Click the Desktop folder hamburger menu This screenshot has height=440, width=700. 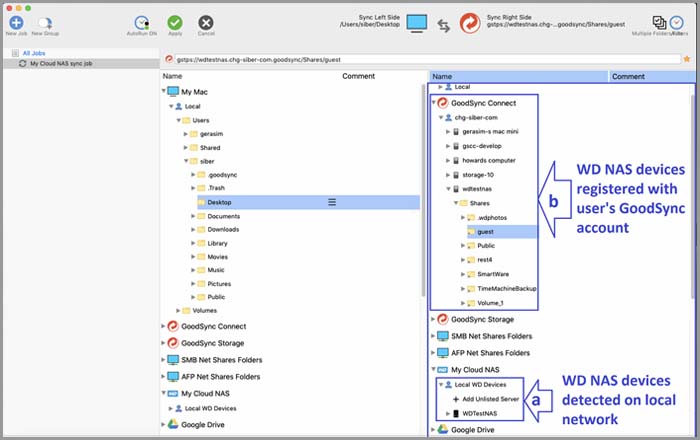332,202
